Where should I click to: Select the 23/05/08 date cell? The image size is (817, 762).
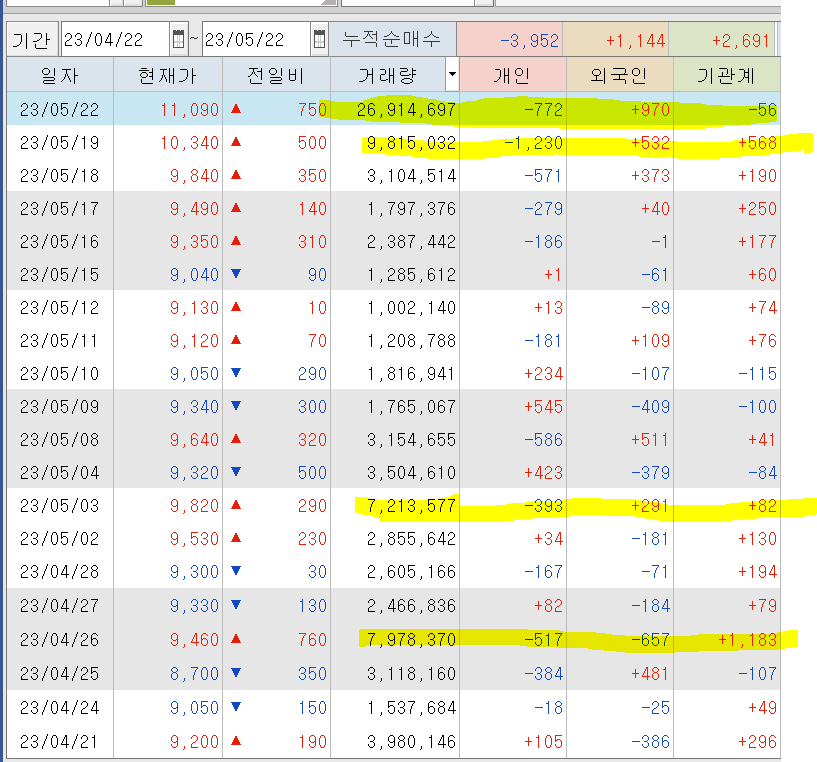point(59,440)
